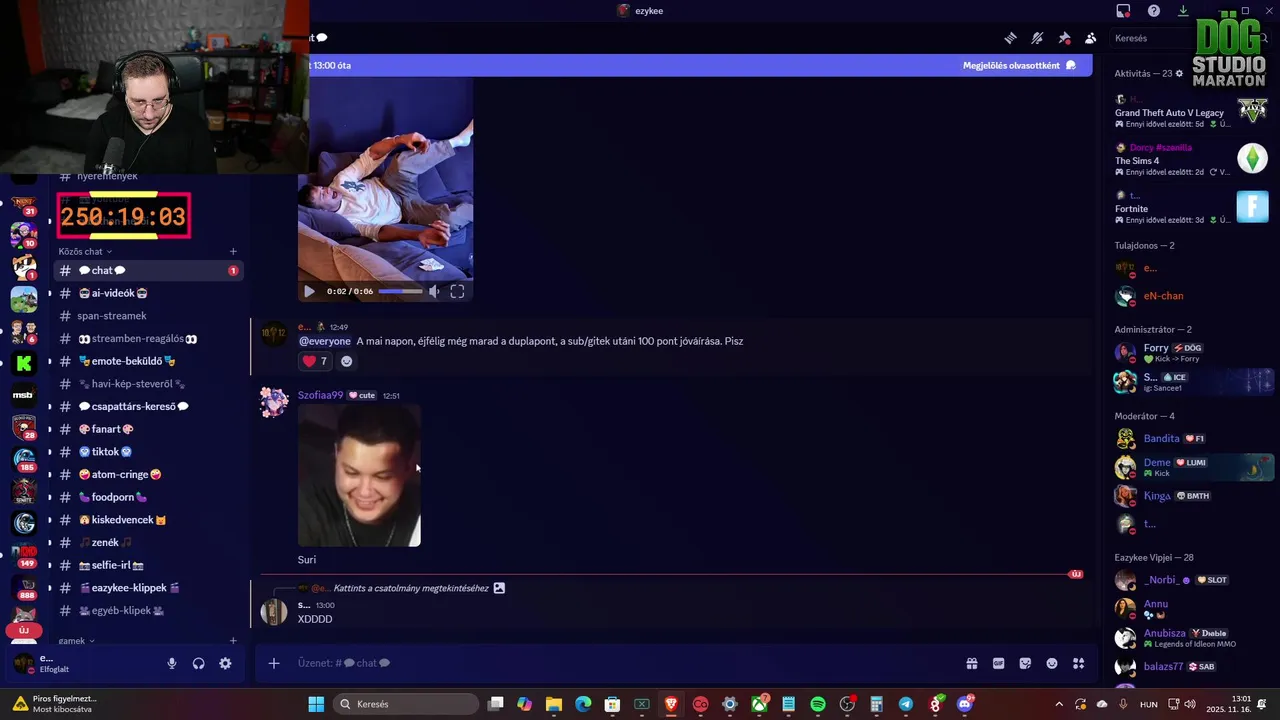Image resolution: width=1280 pixels, height=720 pixels.
Task: Expand foodporn channel arrow
Action: tap(50, 497)
